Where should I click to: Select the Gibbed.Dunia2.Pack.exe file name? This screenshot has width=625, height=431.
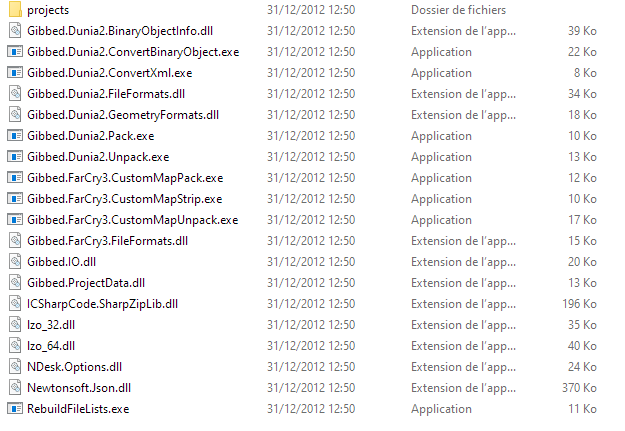[x=90, y=136]
